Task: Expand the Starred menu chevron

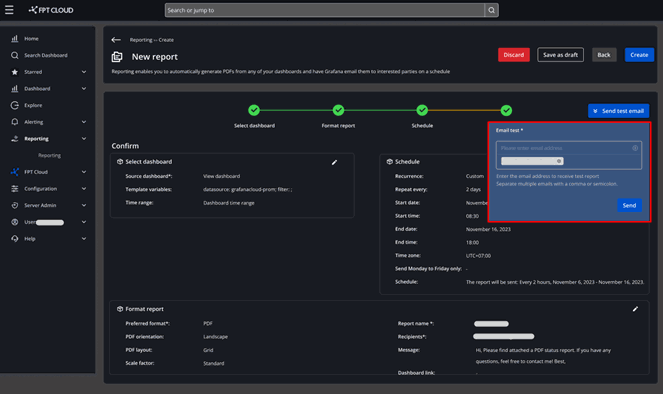Action: pyautogui.click(x=84, y=72)
